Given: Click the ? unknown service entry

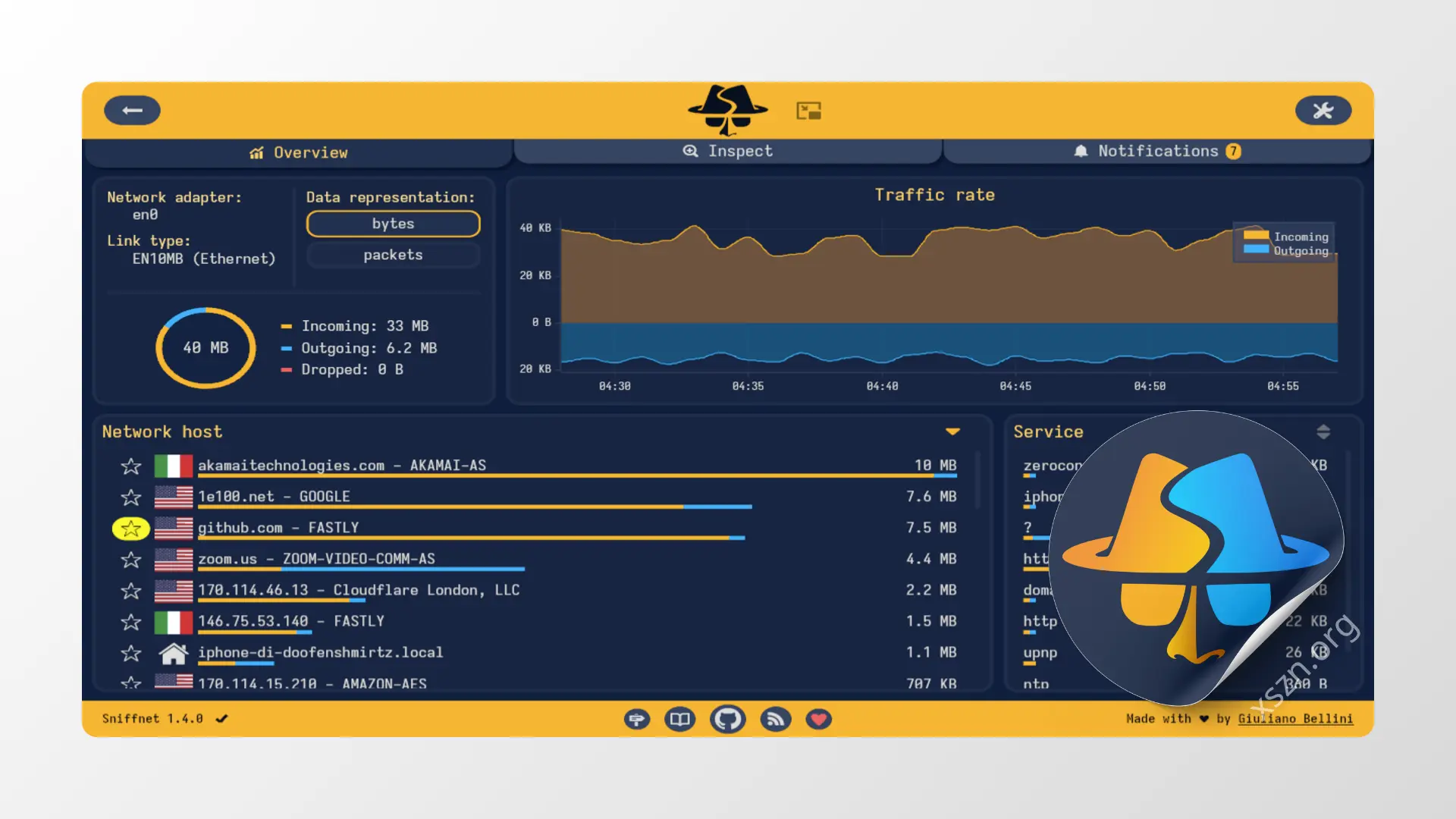Looking at the screenshot, I should click(x=1028, y=527).
